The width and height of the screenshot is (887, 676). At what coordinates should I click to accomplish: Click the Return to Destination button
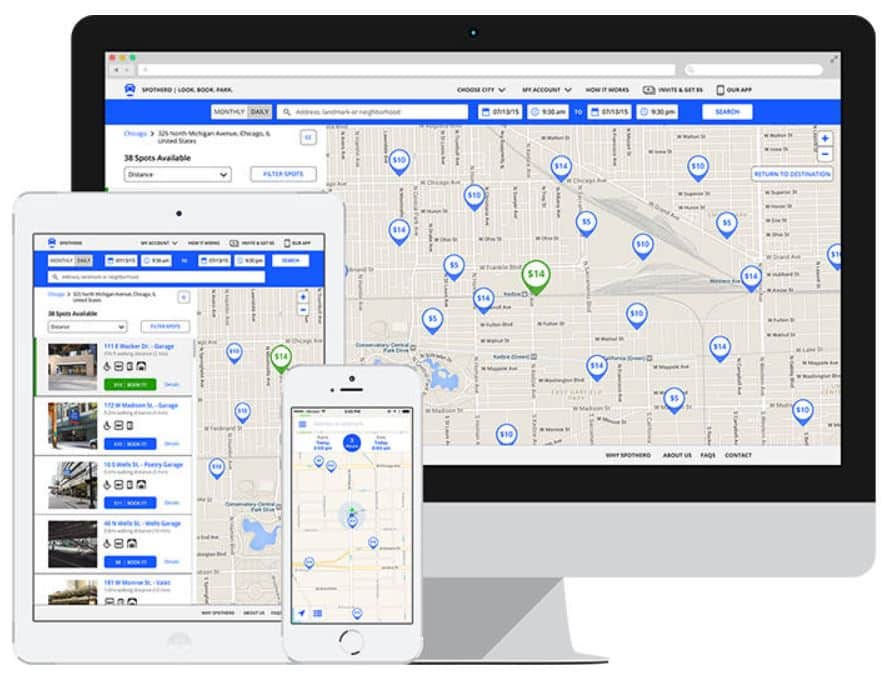(791, 174)
